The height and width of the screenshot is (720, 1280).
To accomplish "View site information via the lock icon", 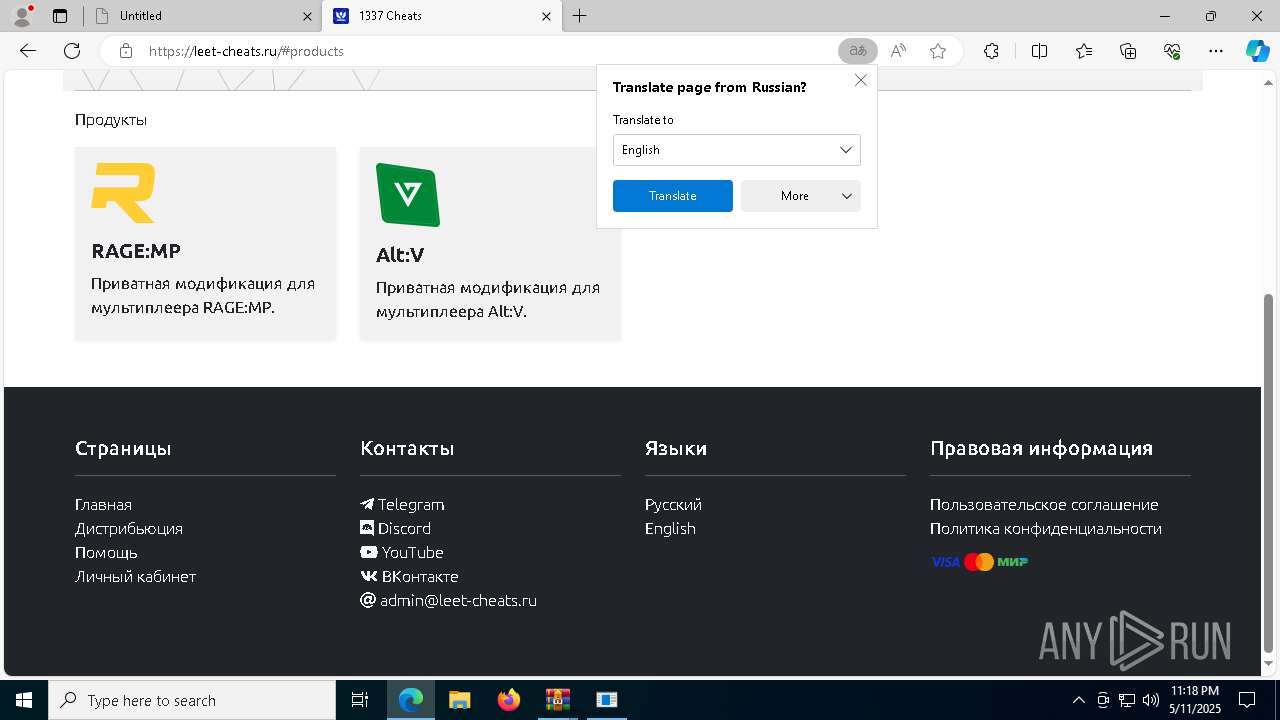I will pos(125,51).
